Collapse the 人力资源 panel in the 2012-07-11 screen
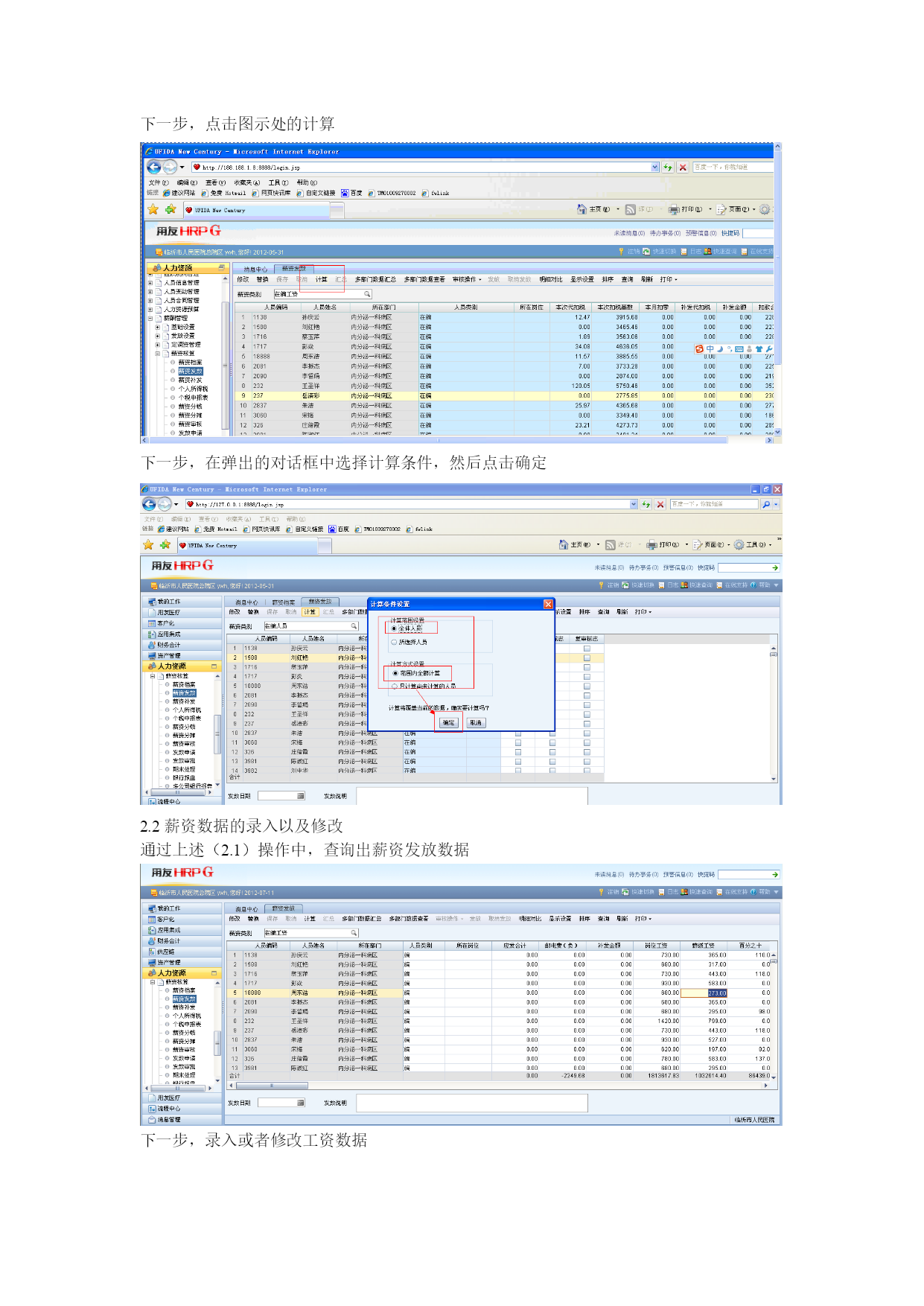924x1306 pixels. click(x=214, y=972)
